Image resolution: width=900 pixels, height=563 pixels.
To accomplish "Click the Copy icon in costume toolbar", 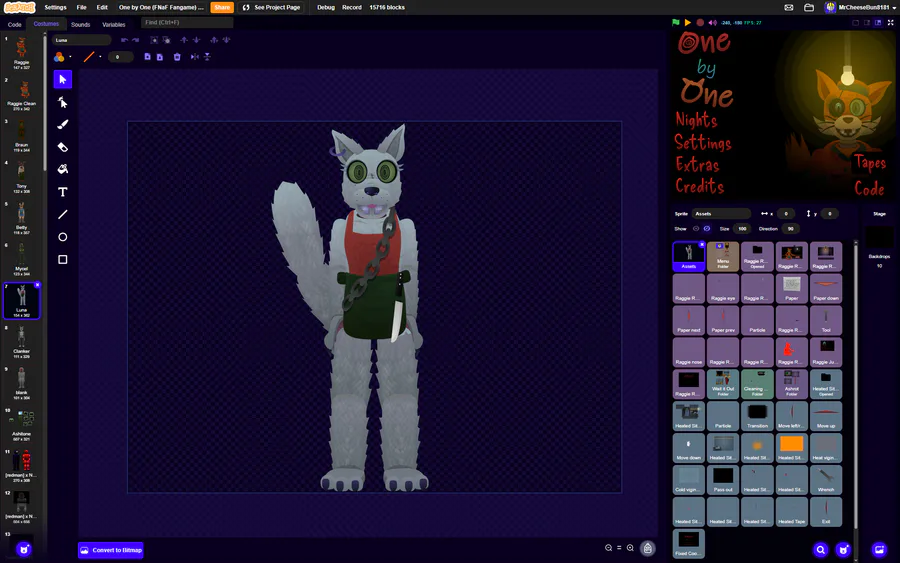I will tap(148, 57).
